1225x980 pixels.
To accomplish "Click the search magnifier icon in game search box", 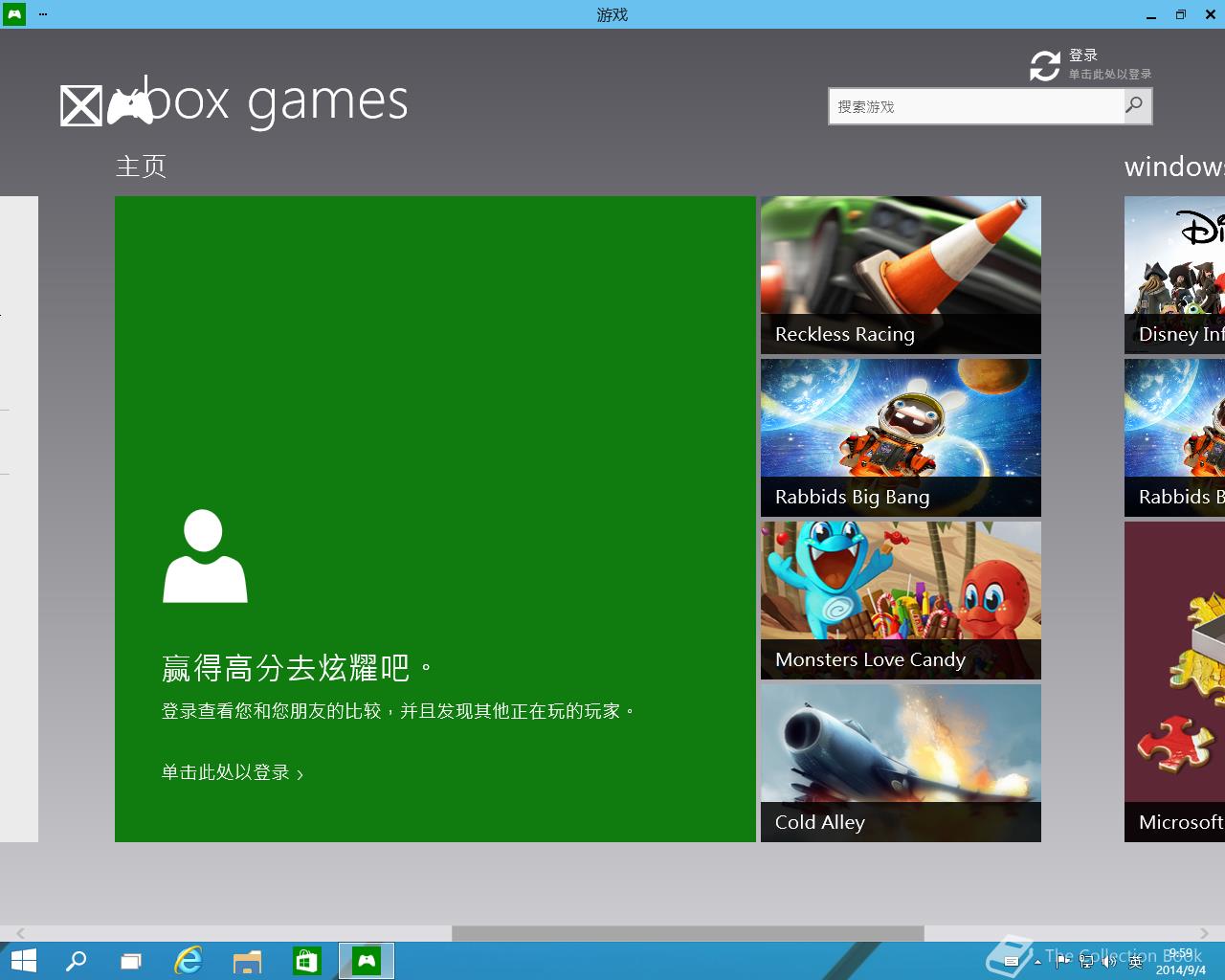I will pos(1136,105).
